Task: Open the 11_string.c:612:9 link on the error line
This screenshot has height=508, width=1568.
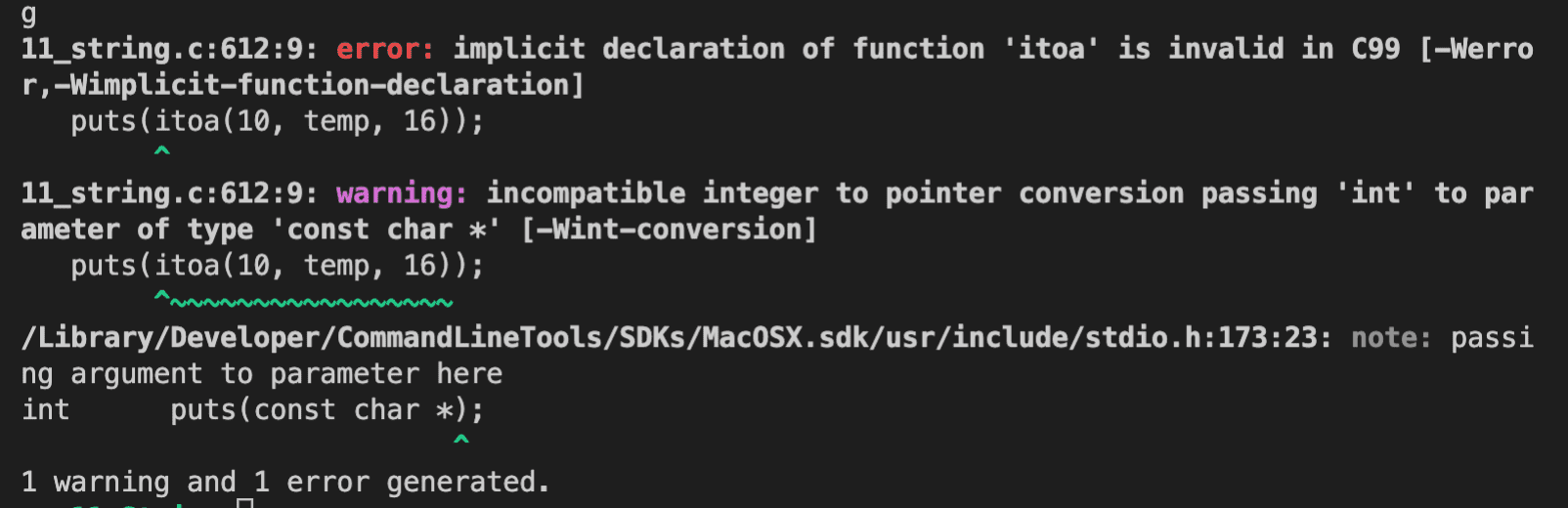Action: pyautogui.click(x=168, y=49)
